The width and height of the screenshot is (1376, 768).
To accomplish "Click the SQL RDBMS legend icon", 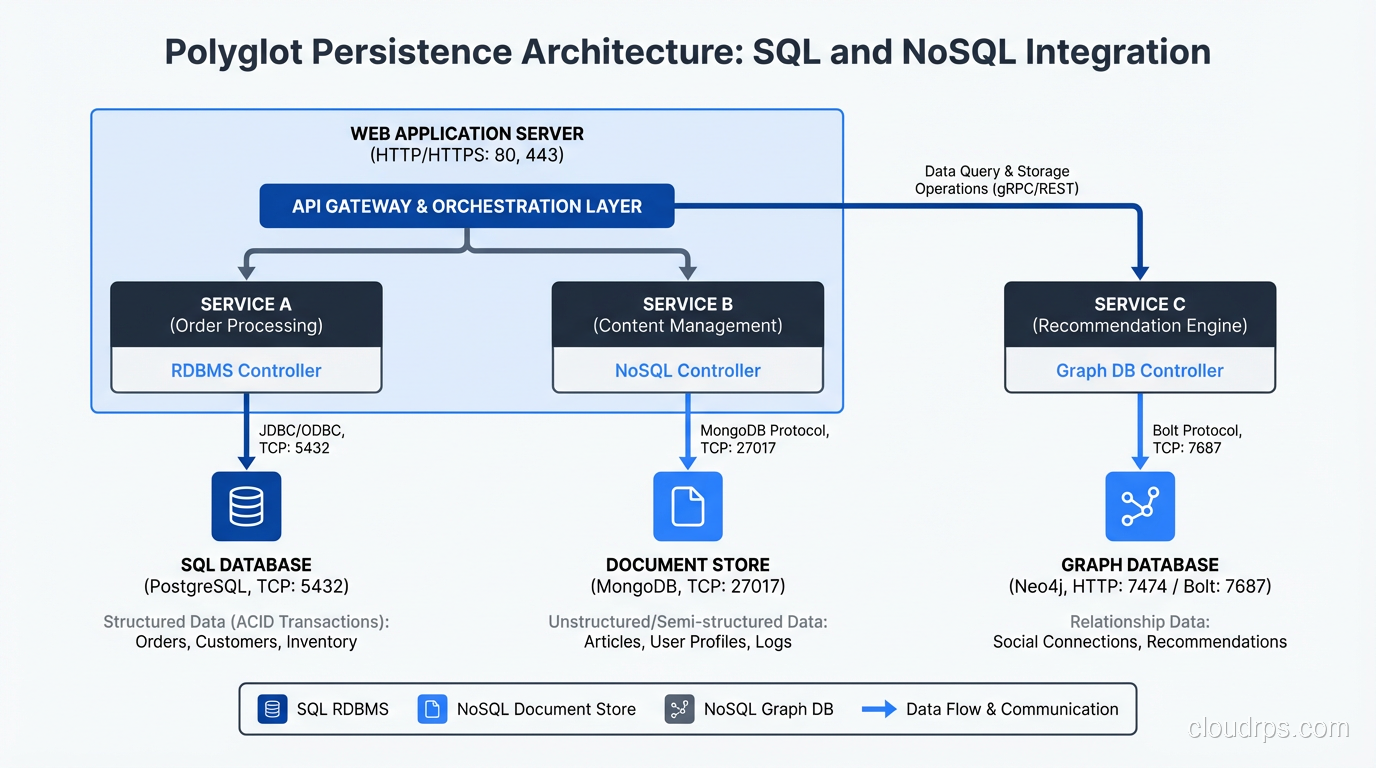I will pyautogui.click(x=271, y=709).
